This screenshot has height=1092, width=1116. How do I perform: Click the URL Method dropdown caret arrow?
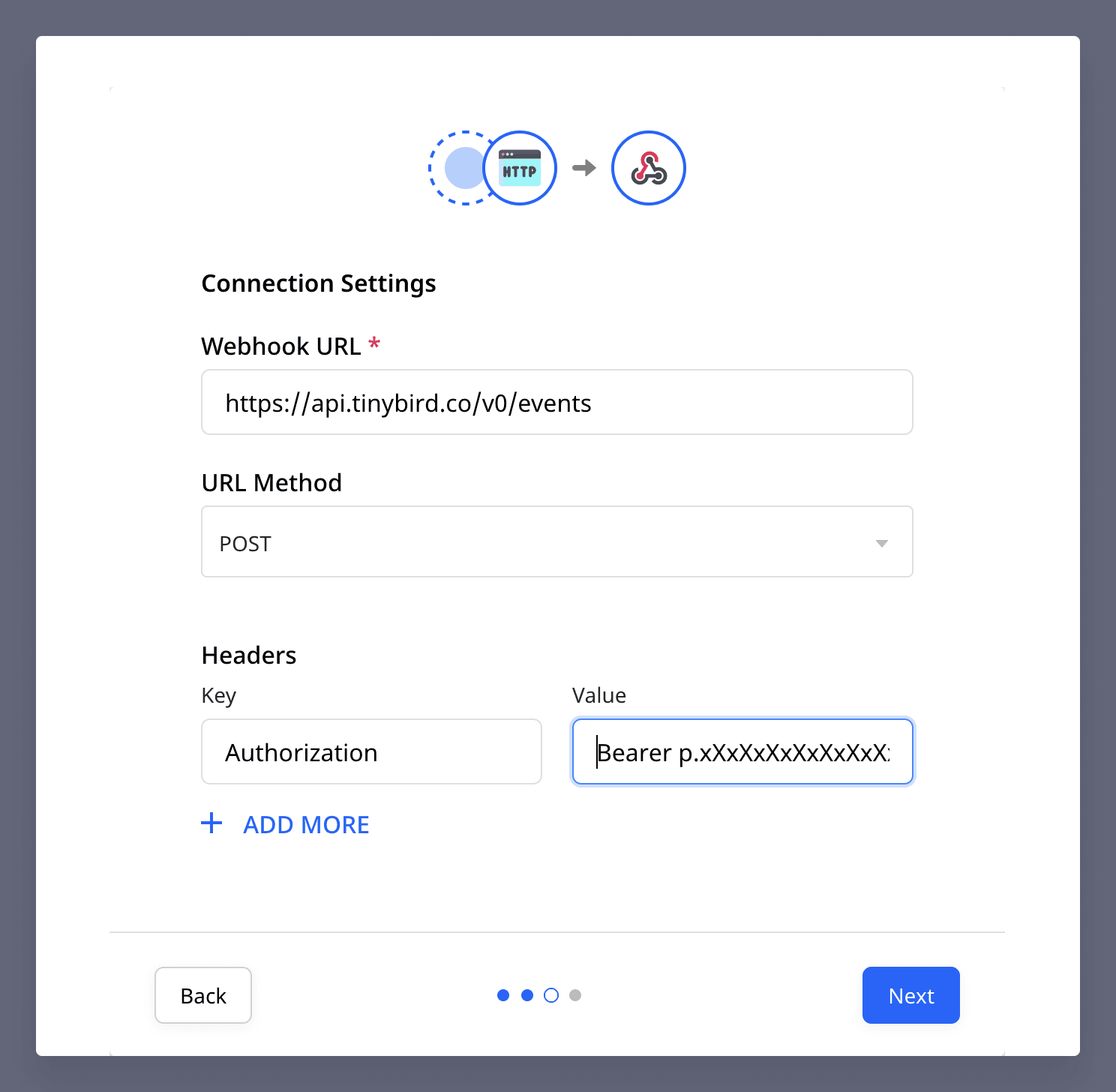(x=882, y=543)
